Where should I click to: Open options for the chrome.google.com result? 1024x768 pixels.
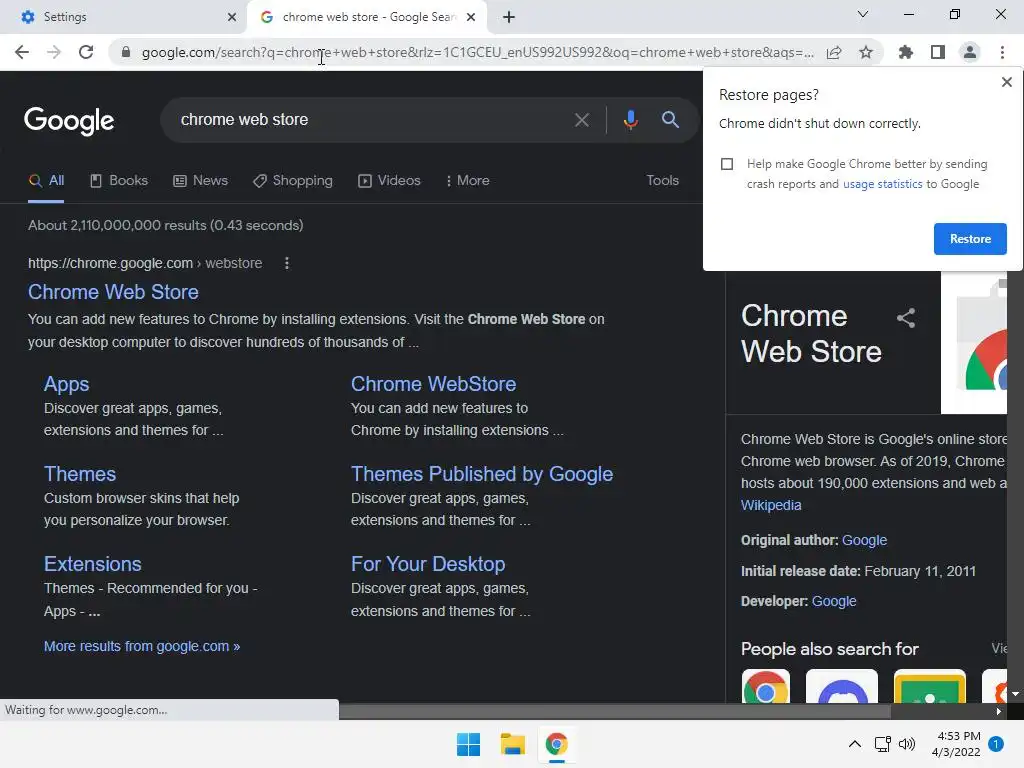coord(287,263)
